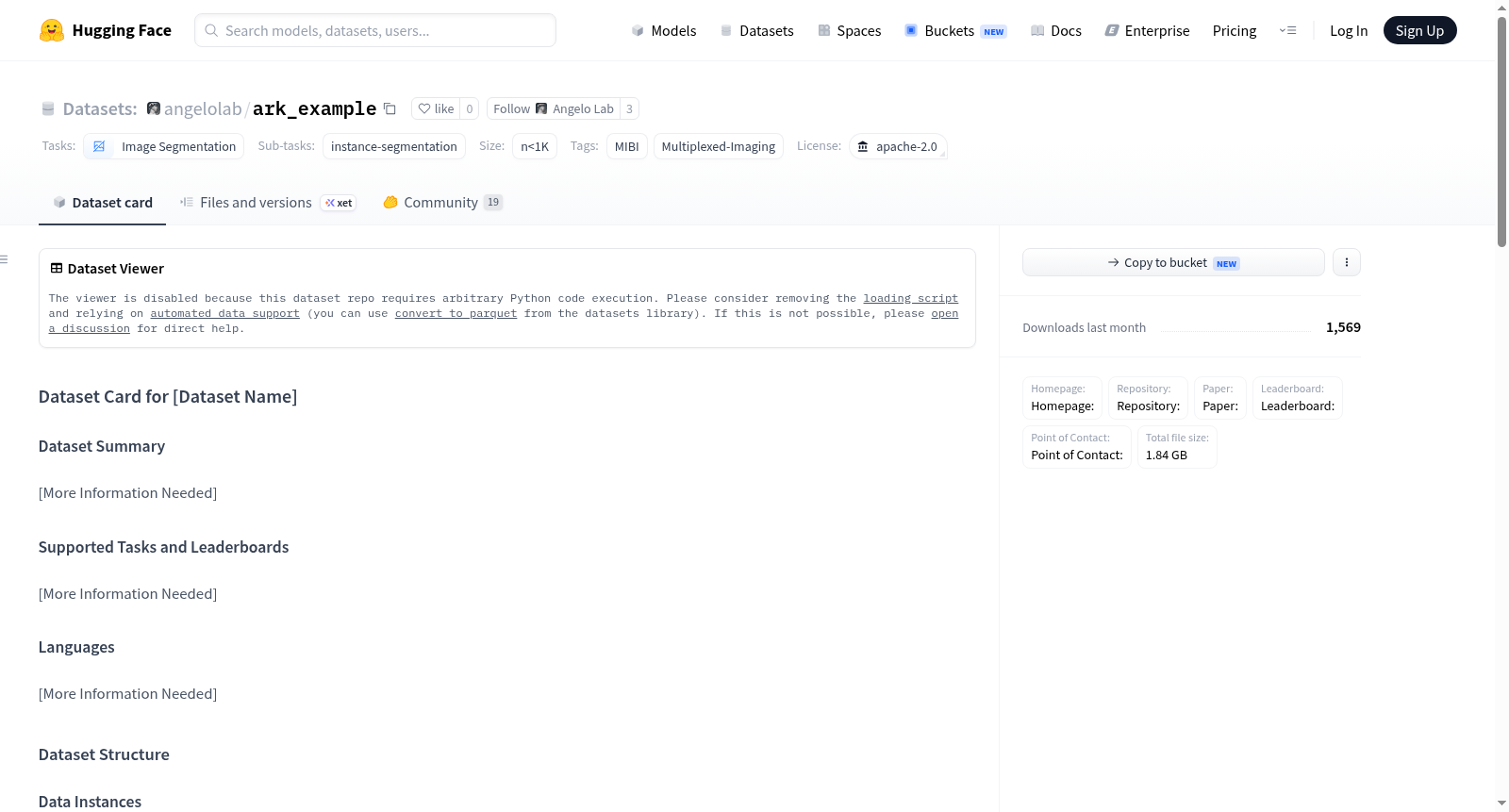Open the Models page
The width and height of the screenshot is (1509, 812).
tap(664, 30)
